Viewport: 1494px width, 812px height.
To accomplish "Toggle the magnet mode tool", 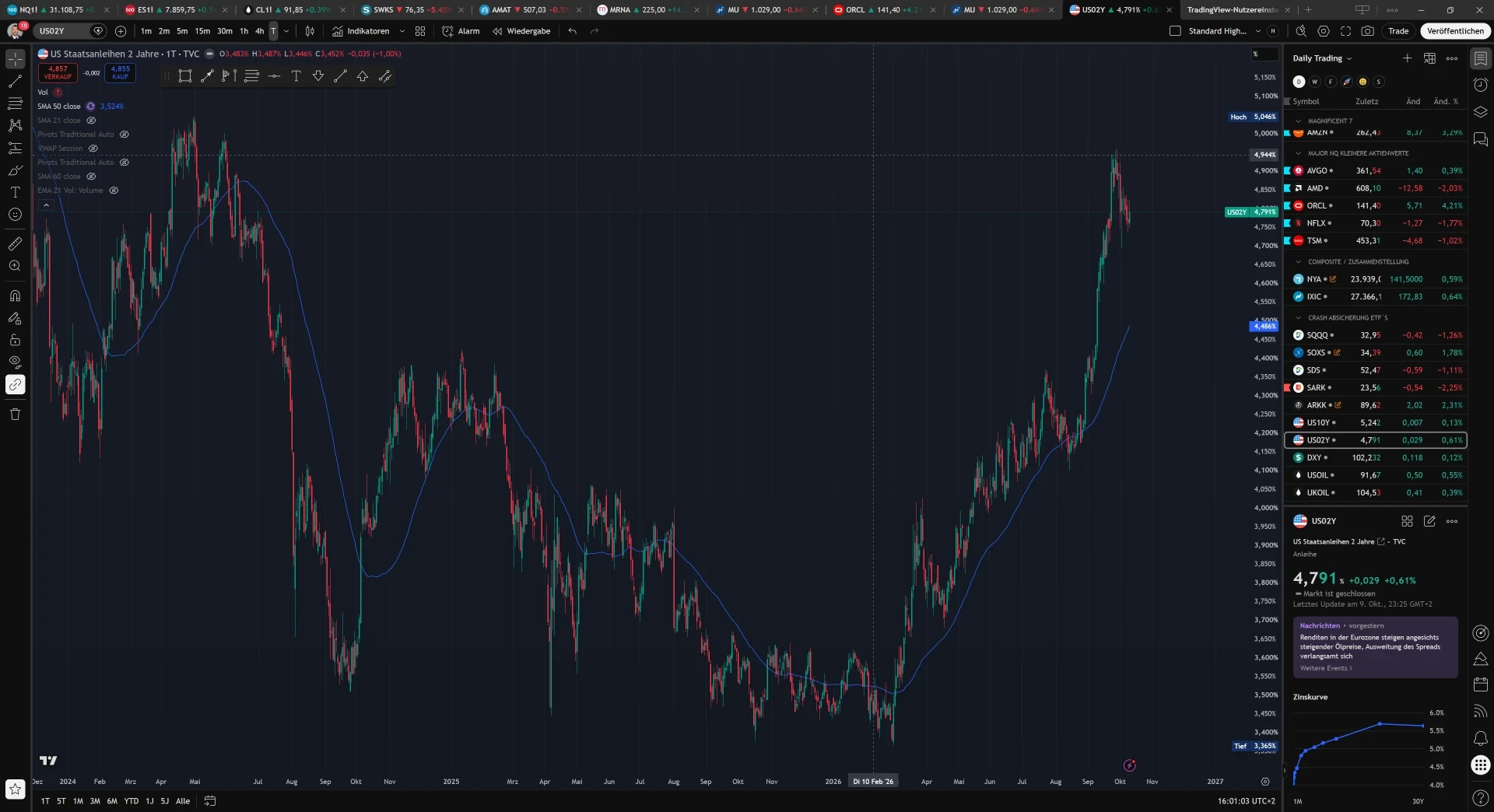I will (15, 296).
